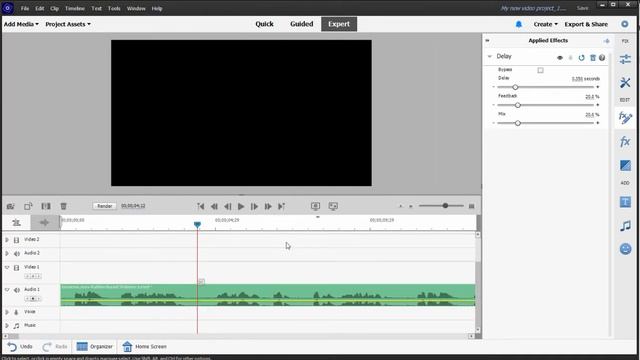Open Add Media dropdown
640x360 pixels.
point(21,24)
